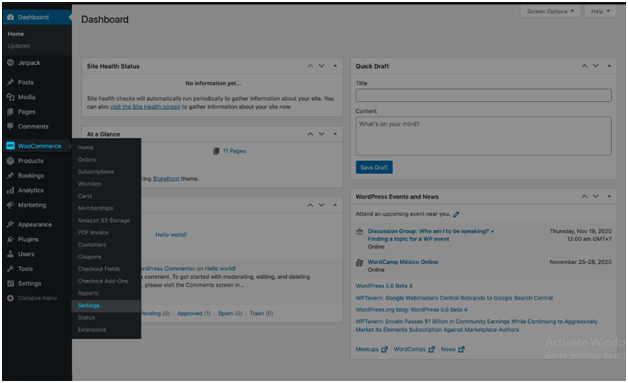The image size is (628, 383).
Task: Open the WordCamp México Online event link
Action: (x=403, y=262)
